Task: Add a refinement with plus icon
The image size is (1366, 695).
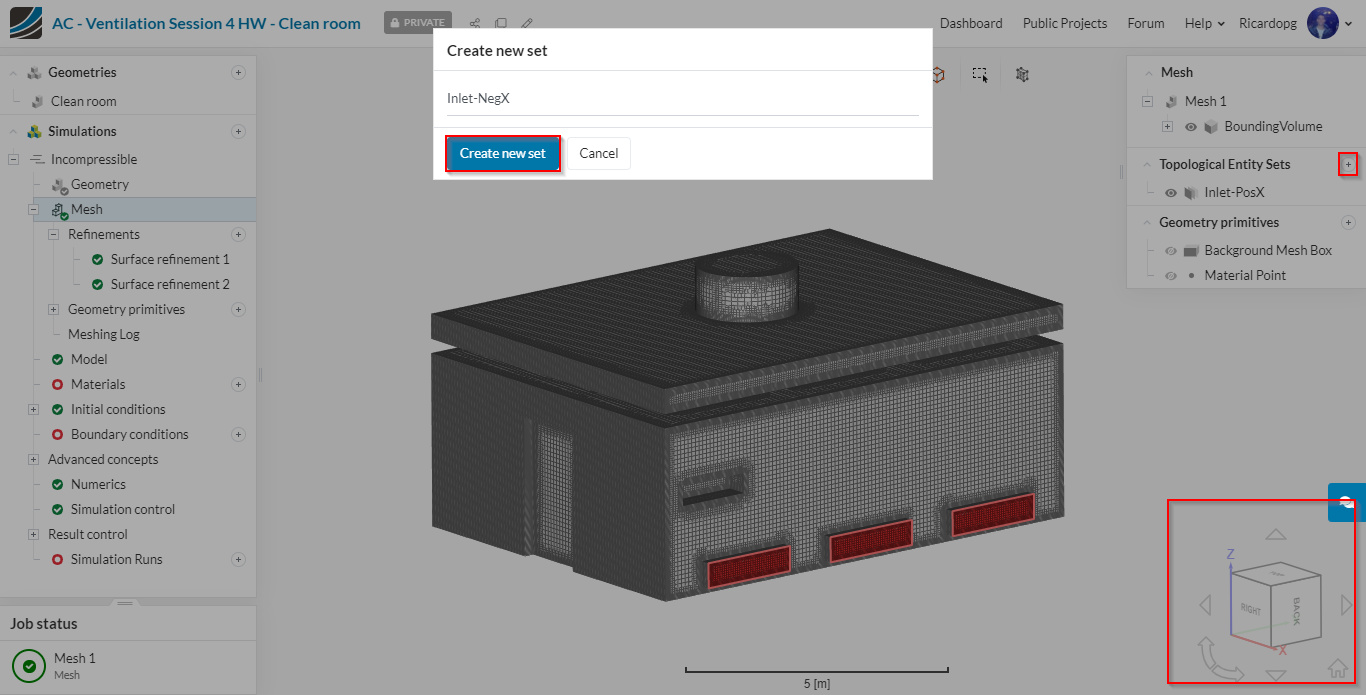Action: (238, 234)
